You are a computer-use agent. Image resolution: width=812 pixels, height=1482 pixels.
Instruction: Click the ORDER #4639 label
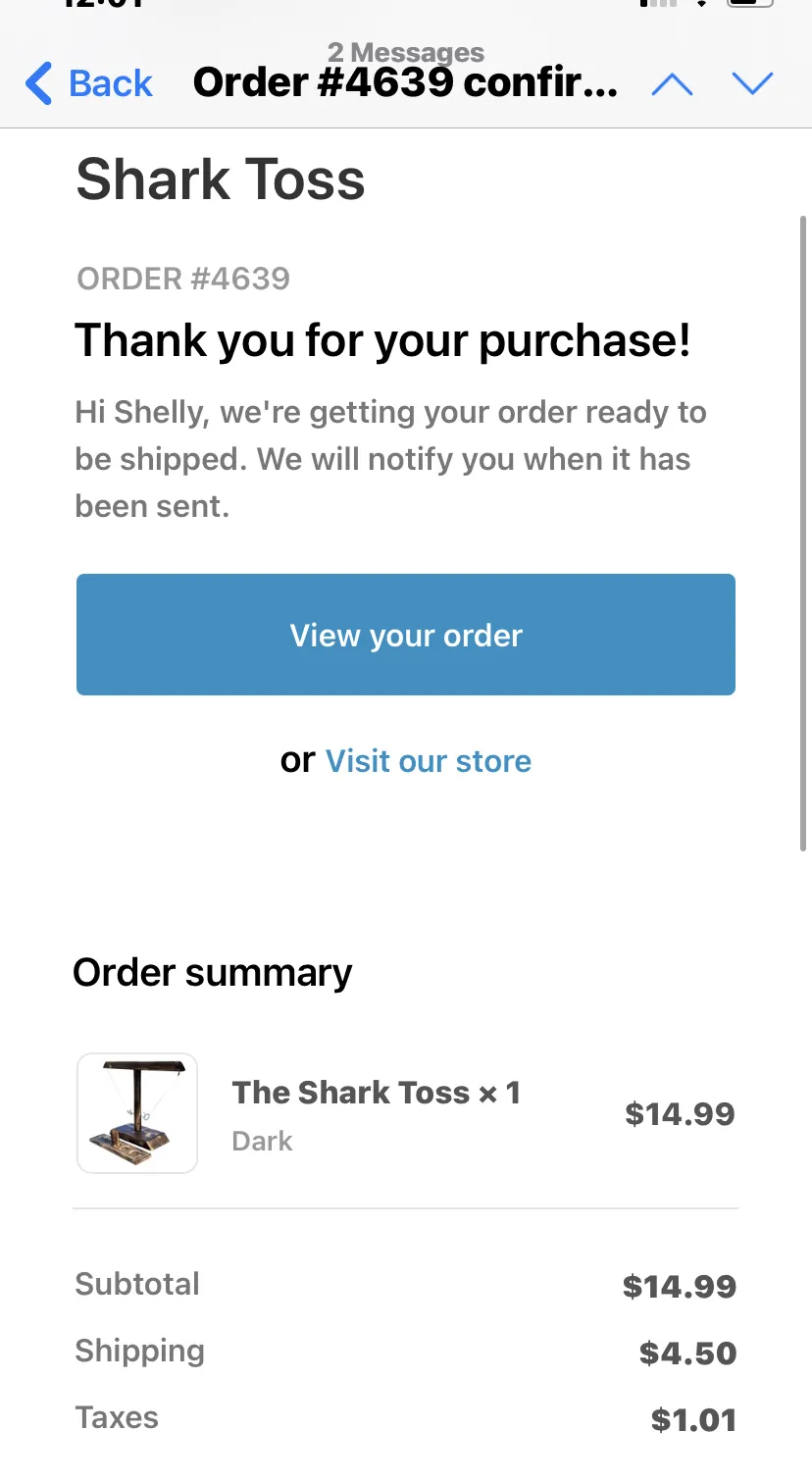(183, 279)
